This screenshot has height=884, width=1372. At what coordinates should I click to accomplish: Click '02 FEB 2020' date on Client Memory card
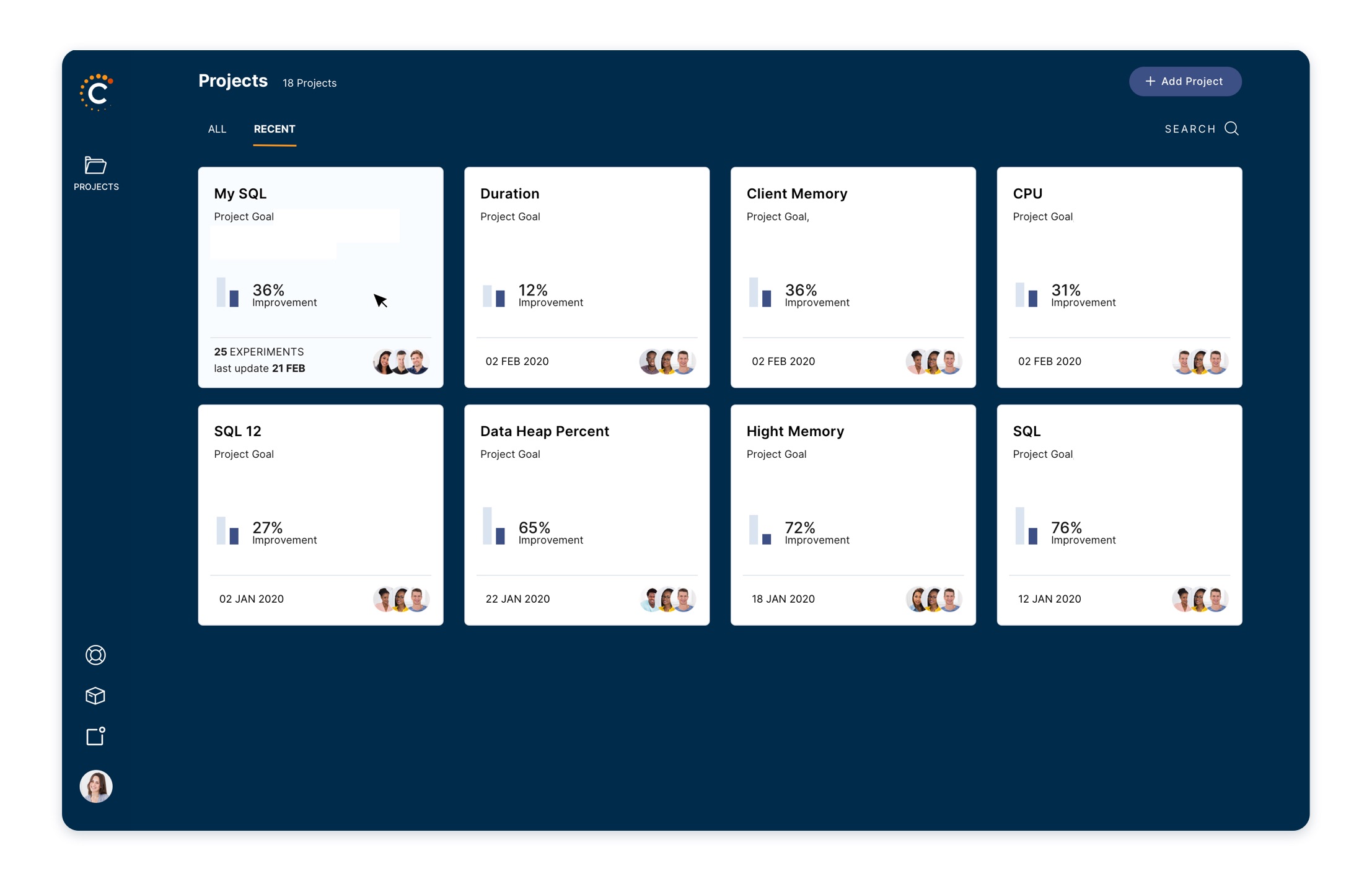pyautogui.click(x=783, y=361)
